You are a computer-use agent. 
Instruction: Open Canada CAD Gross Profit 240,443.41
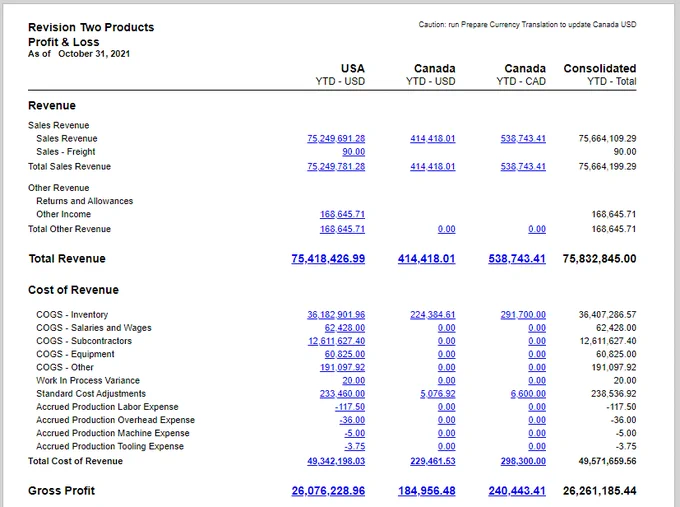click(517, 491)
